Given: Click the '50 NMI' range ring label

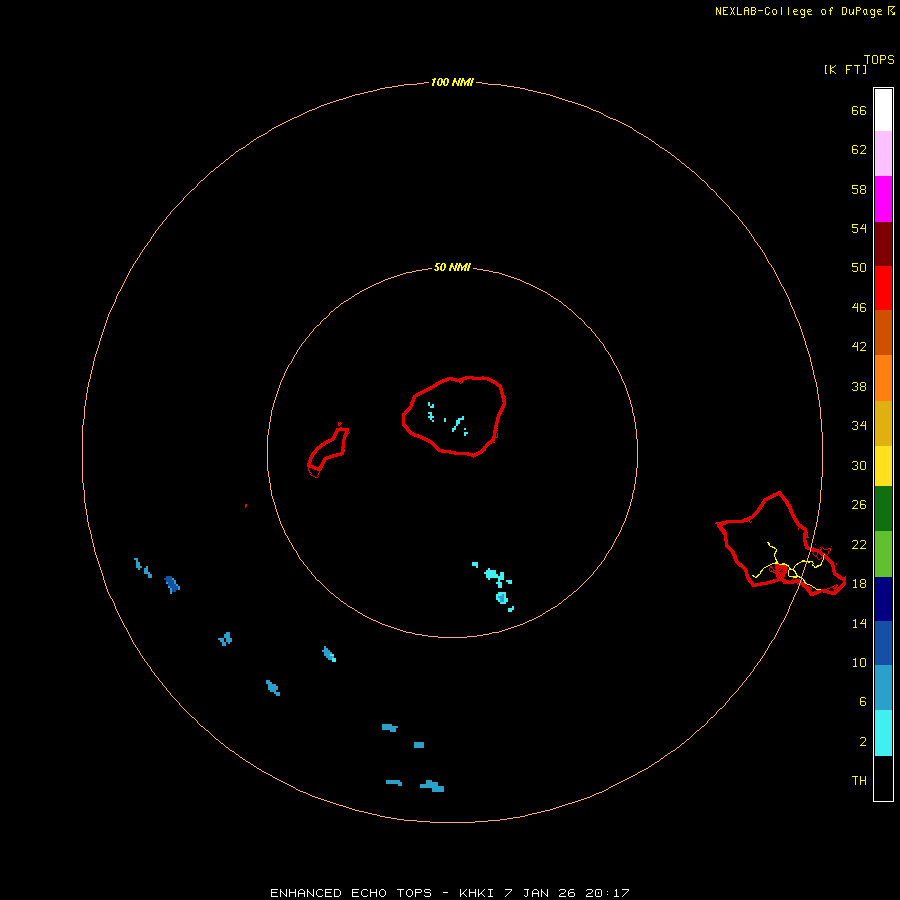Looking at the screenshot, I should point(452,267).
